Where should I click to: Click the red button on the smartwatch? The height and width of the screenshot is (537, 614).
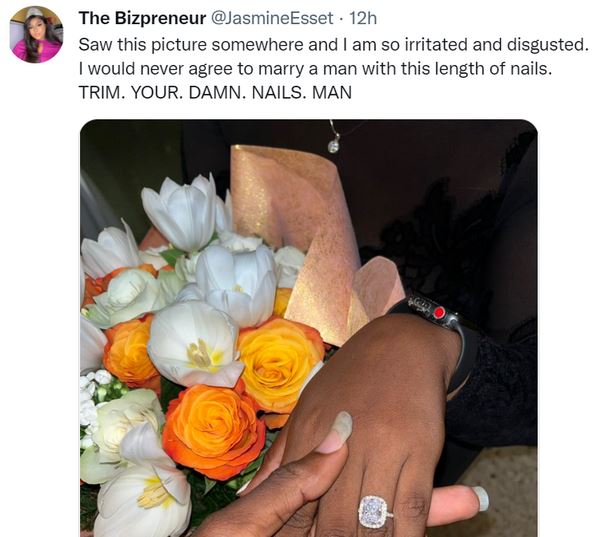pos(439,312)
